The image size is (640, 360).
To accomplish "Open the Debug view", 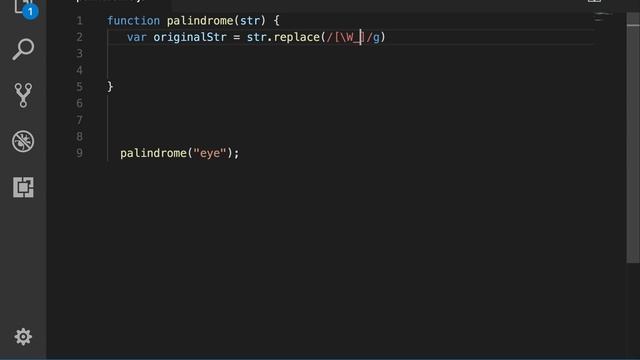I will click(23, 141).
